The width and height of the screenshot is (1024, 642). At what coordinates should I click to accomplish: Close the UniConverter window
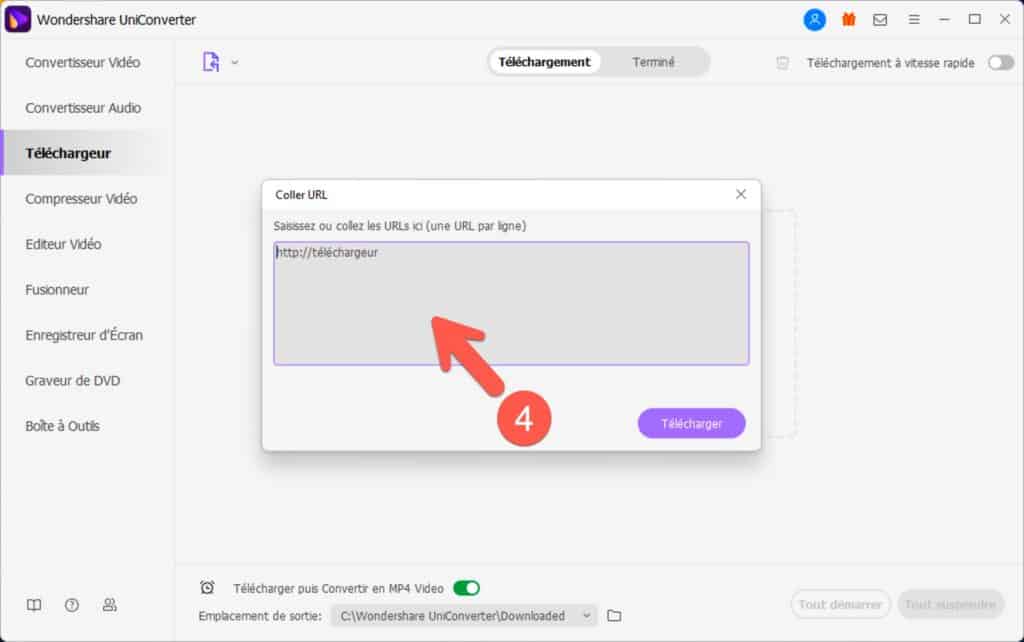(x=1005, y=20)
